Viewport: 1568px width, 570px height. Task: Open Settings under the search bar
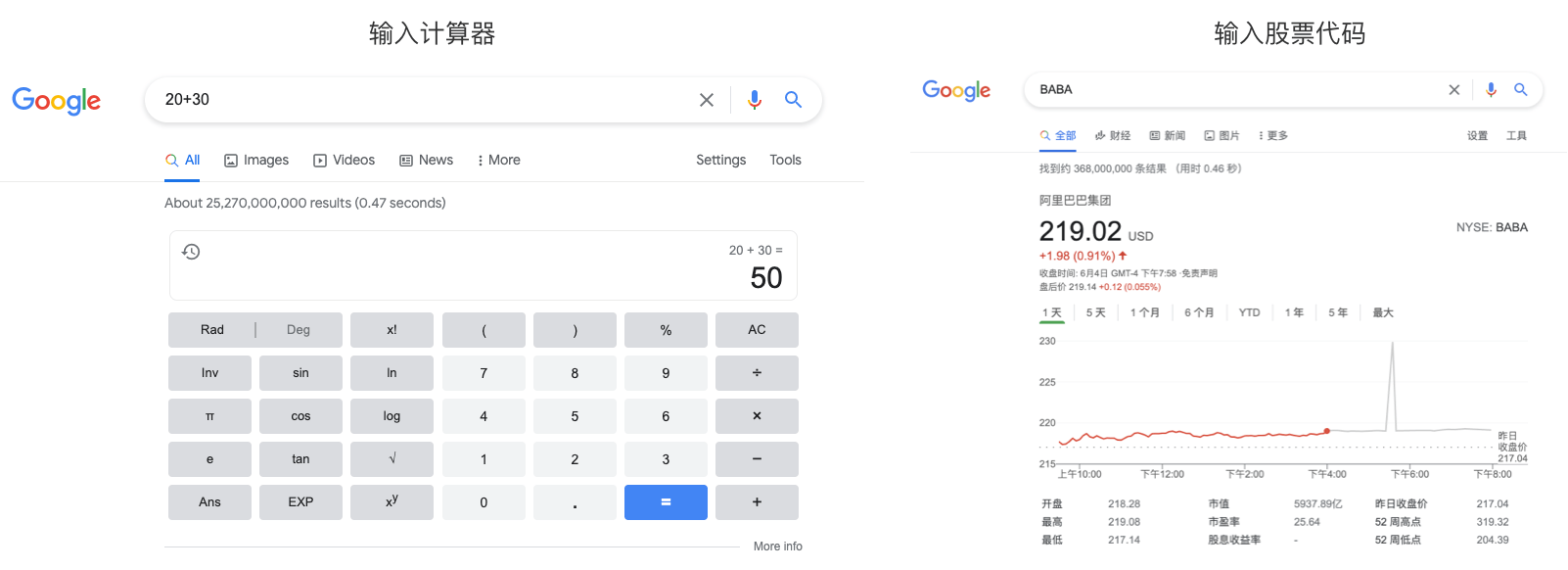[720, 160]
